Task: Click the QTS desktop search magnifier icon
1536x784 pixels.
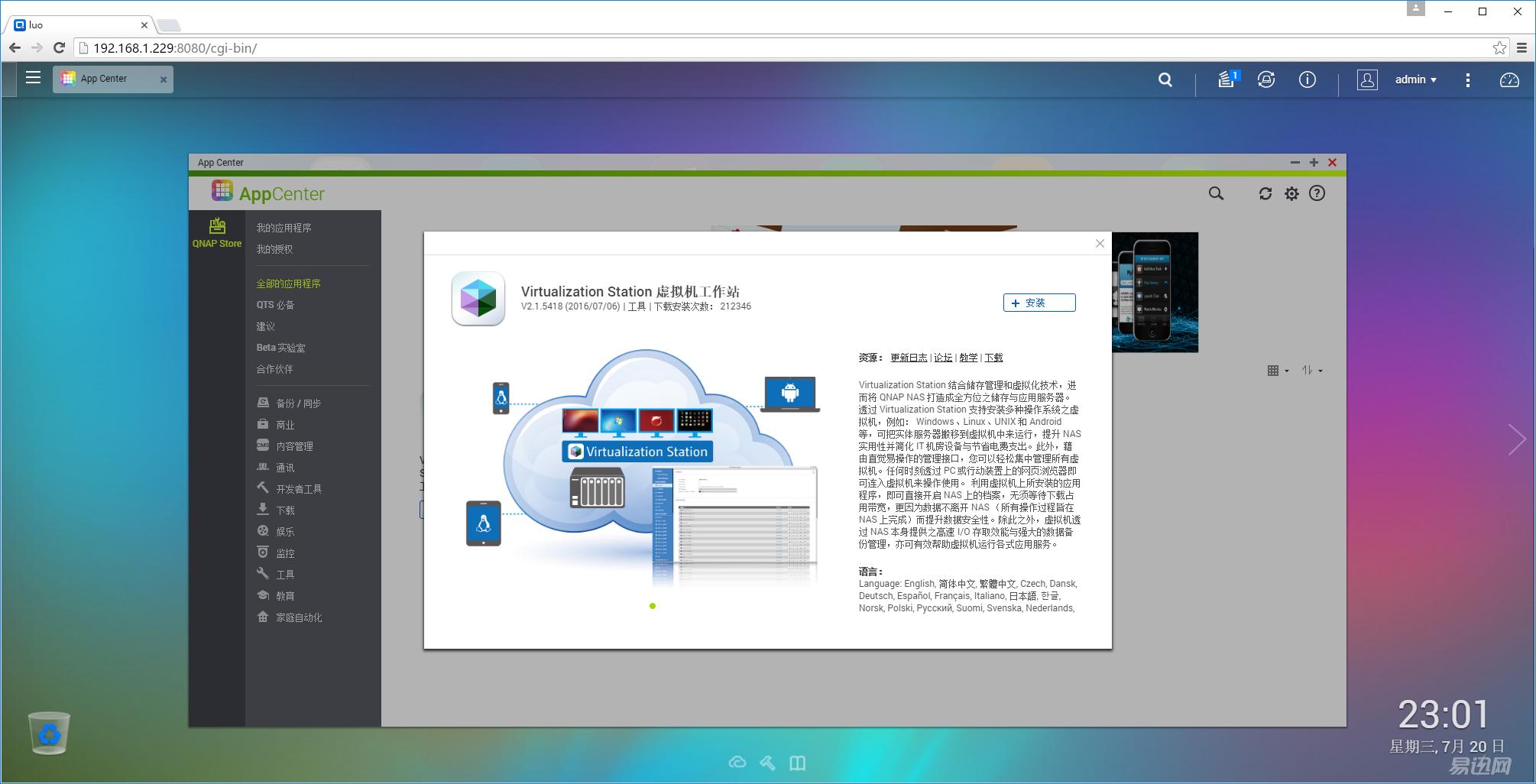Action: [x=1165, y=79]
